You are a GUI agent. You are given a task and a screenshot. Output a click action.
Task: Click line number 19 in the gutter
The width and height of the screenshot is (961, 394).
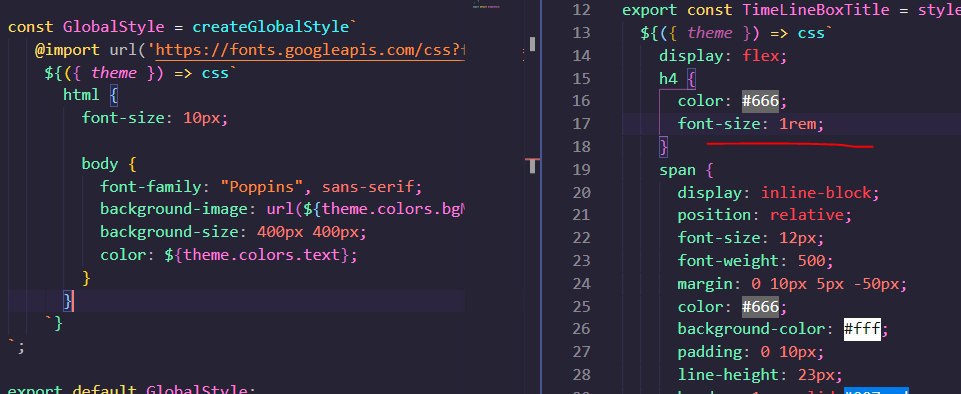pos(581,170)
